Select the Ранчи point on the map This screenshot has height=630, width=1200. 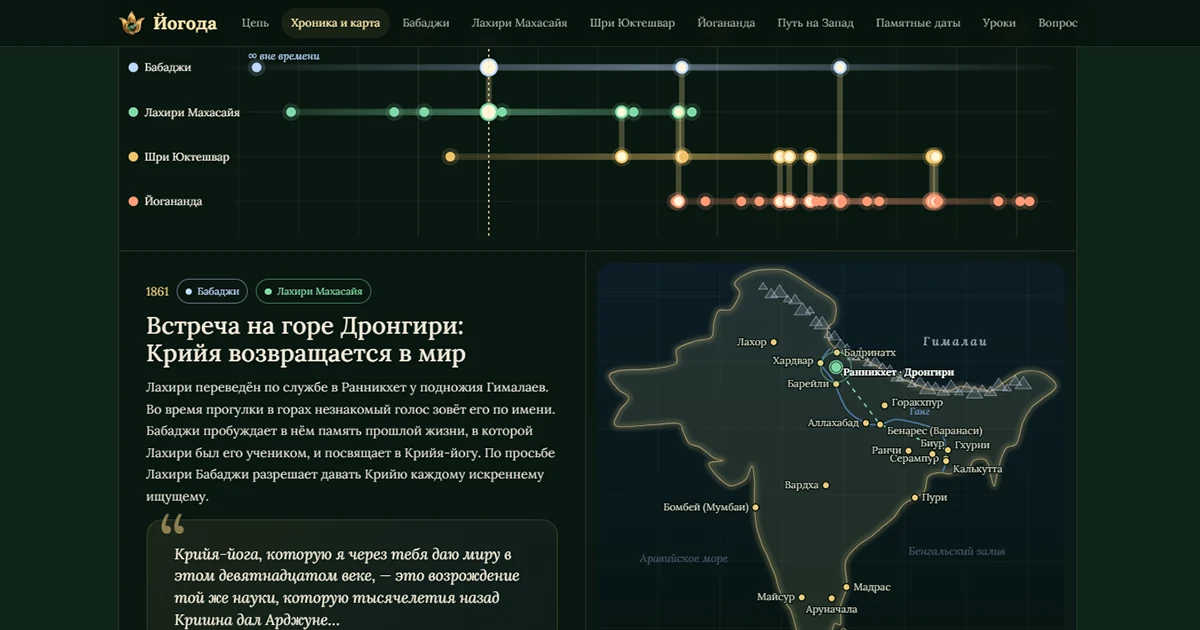[x=908, y=451]
